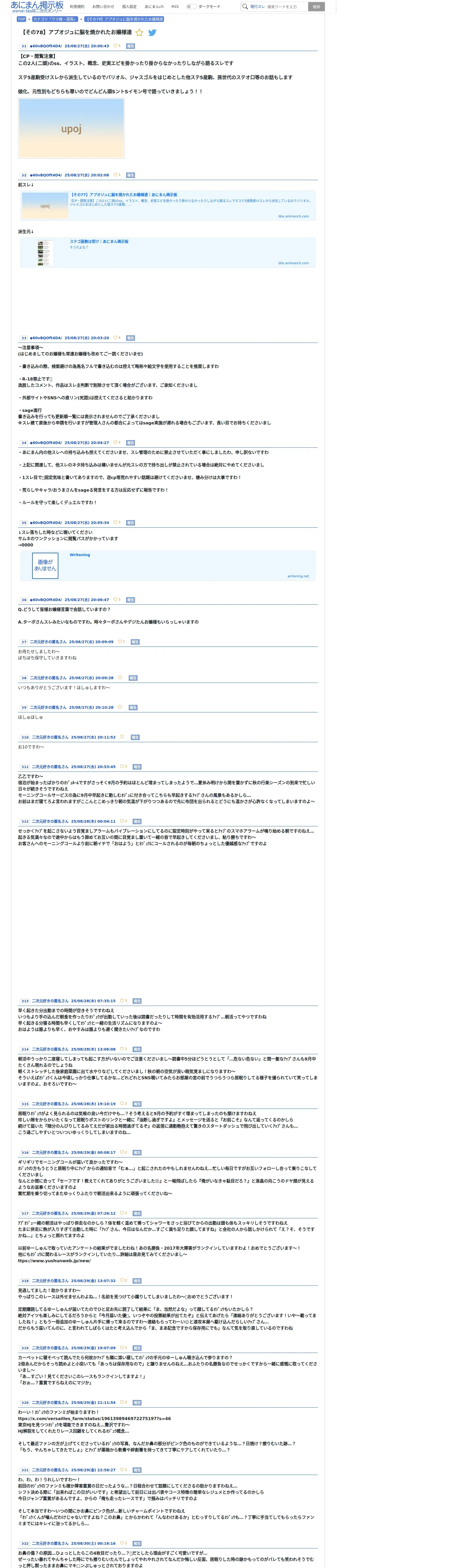474x1568 pixels.
Task: Report post 1 with its 報告 button
Action: pos(130,46)
